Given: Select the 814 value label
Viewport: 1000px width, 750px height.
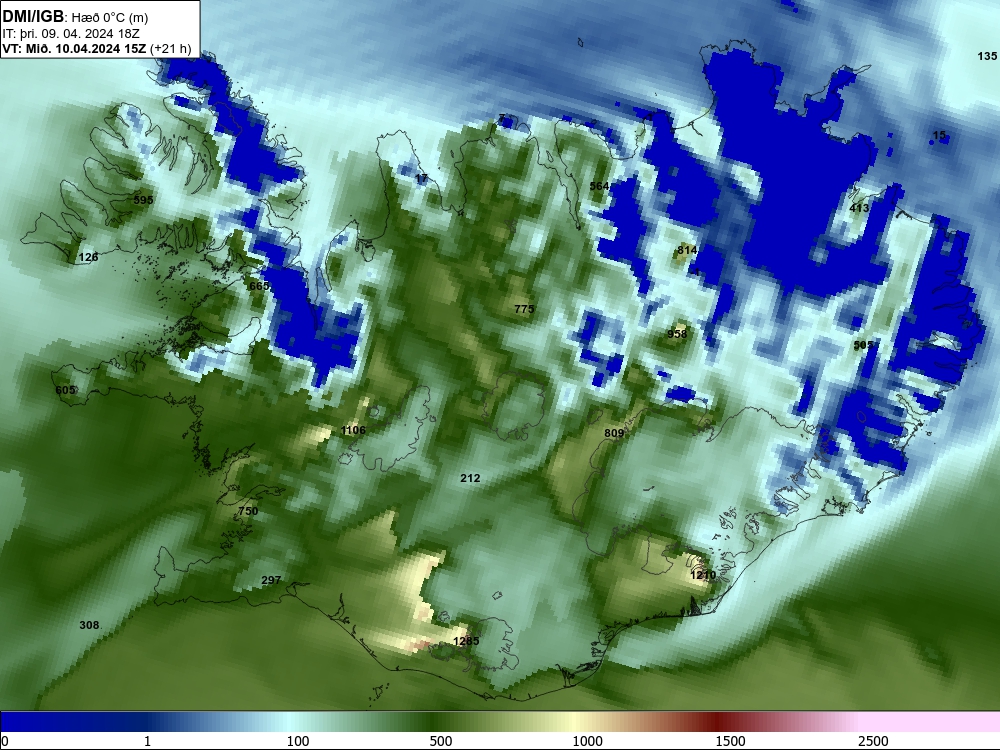Looking at the screenshot, I should coord(687,251).
